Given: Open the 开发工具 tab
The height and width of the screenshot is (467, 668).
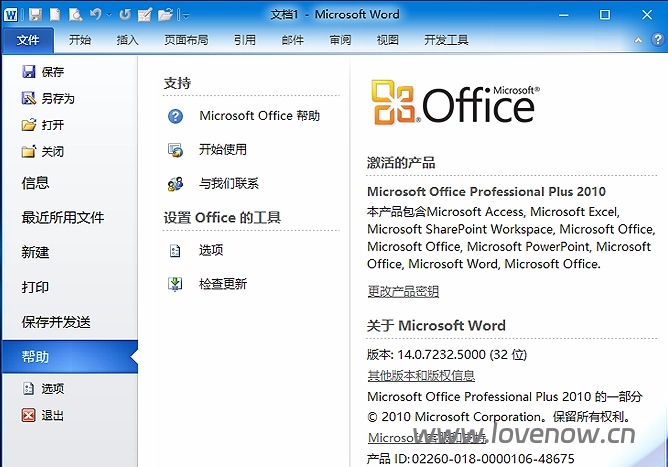Looking at the screenshot, I should (446, 40).
